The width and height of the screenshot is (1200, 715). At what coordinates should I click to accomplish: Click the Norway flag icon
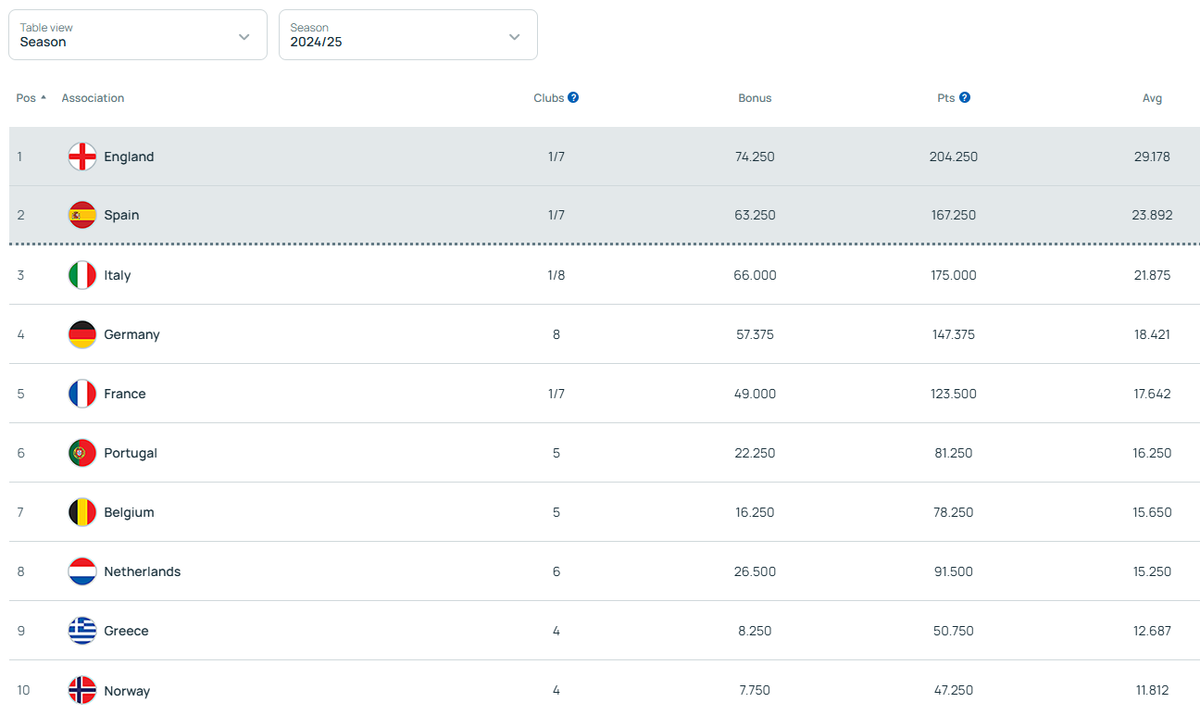pyautogui.click(x=82, y=690)
